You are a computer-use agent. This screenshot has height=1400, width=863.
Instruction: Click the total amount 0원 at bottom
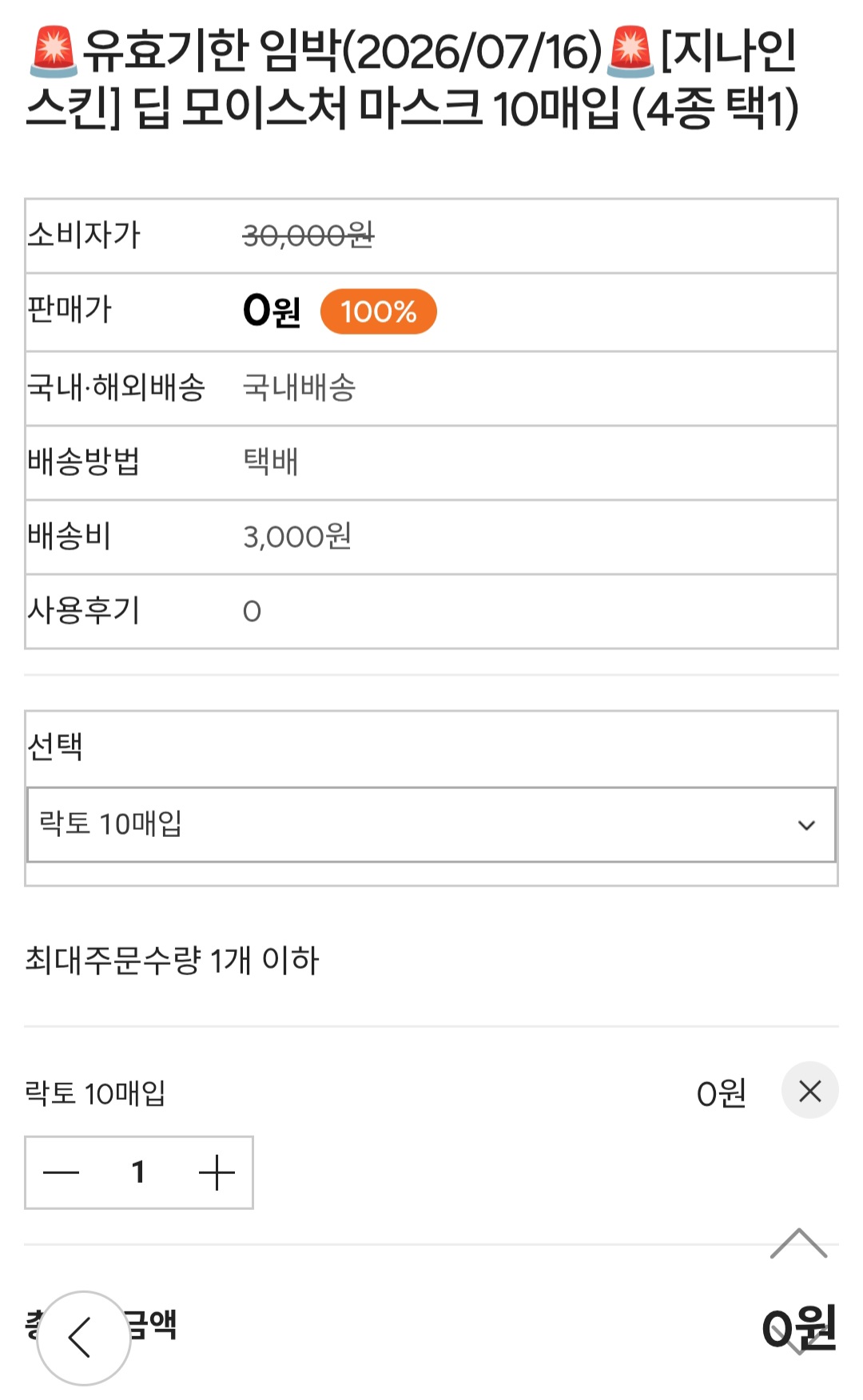(x=798, y=1327)
